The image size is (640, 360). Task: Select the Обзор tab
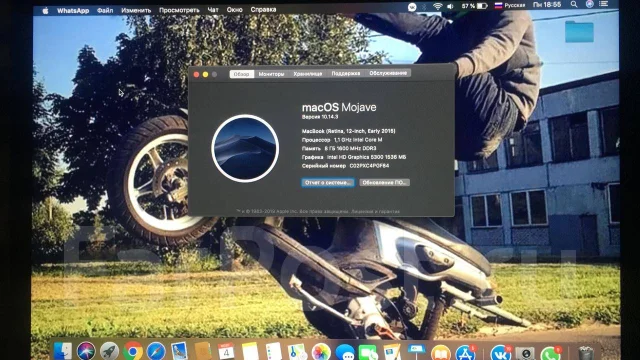coord(242,74)
